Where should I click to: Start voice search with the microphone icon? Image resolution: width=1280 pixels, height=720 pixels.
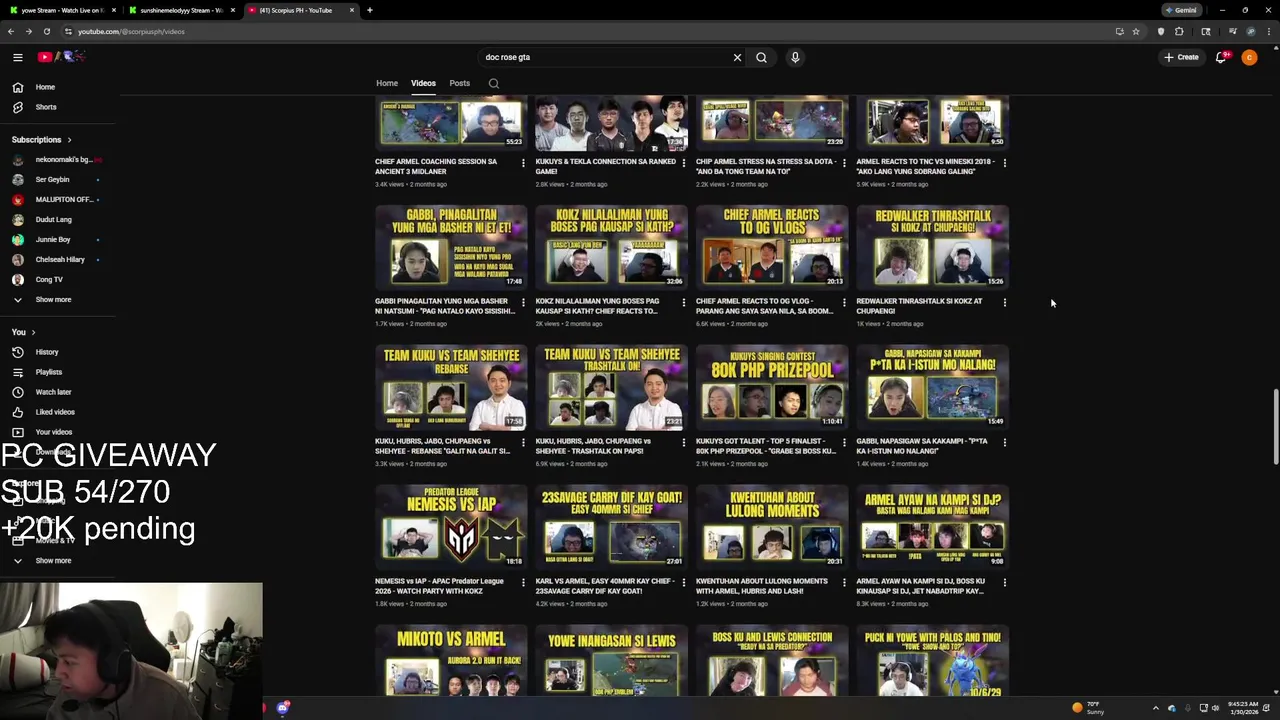click(x=795, y=57)
